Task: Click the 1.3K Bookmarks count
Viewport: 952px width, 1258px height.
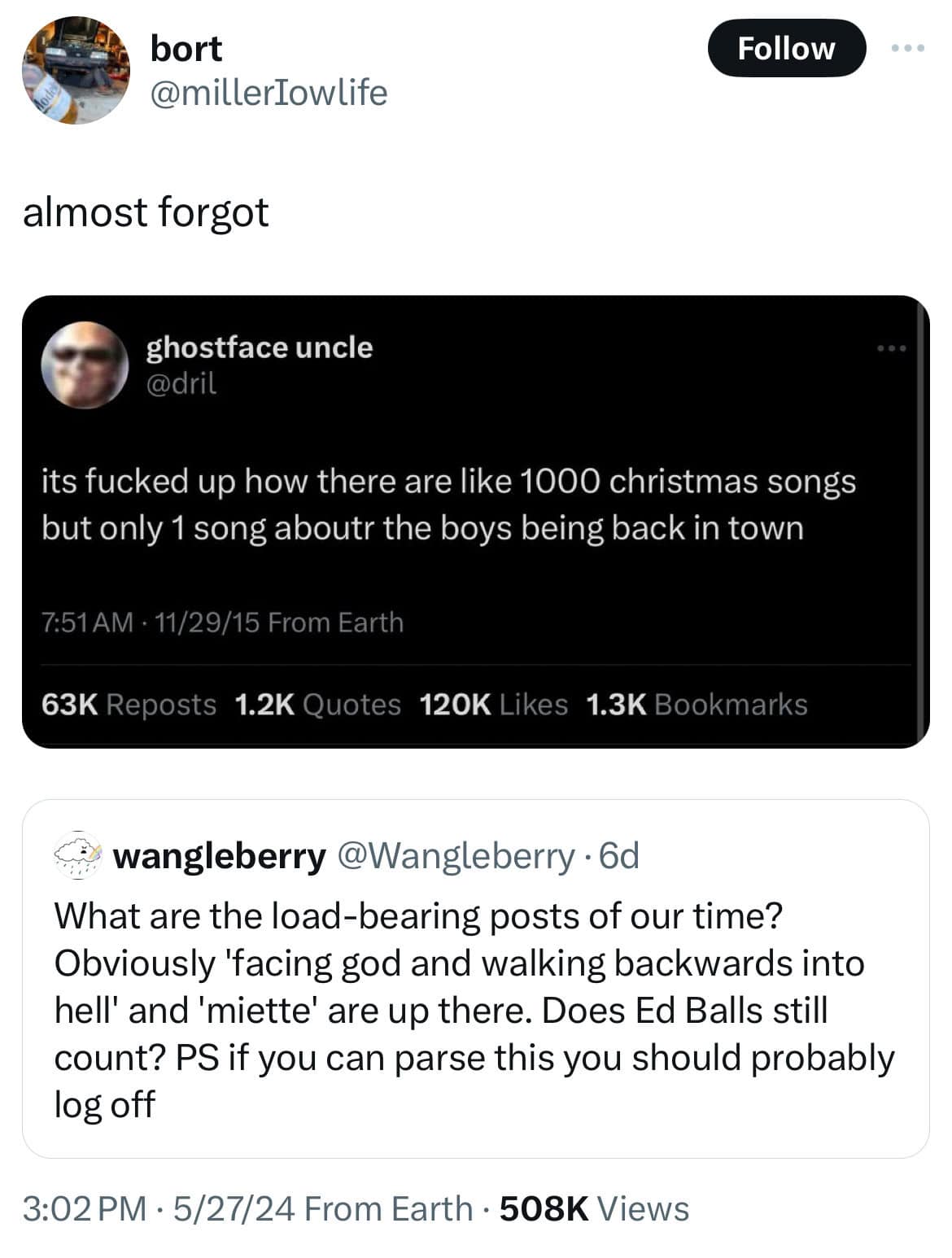Action: (x=697, y=705)
